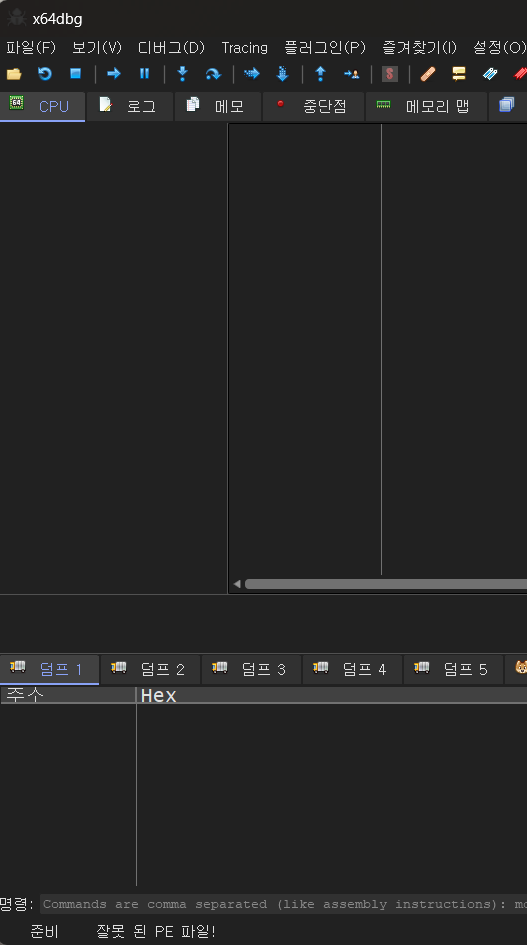Open the Labels tag icon
Viewport: 527px width, 945px height.
click(x=490, y=74)
